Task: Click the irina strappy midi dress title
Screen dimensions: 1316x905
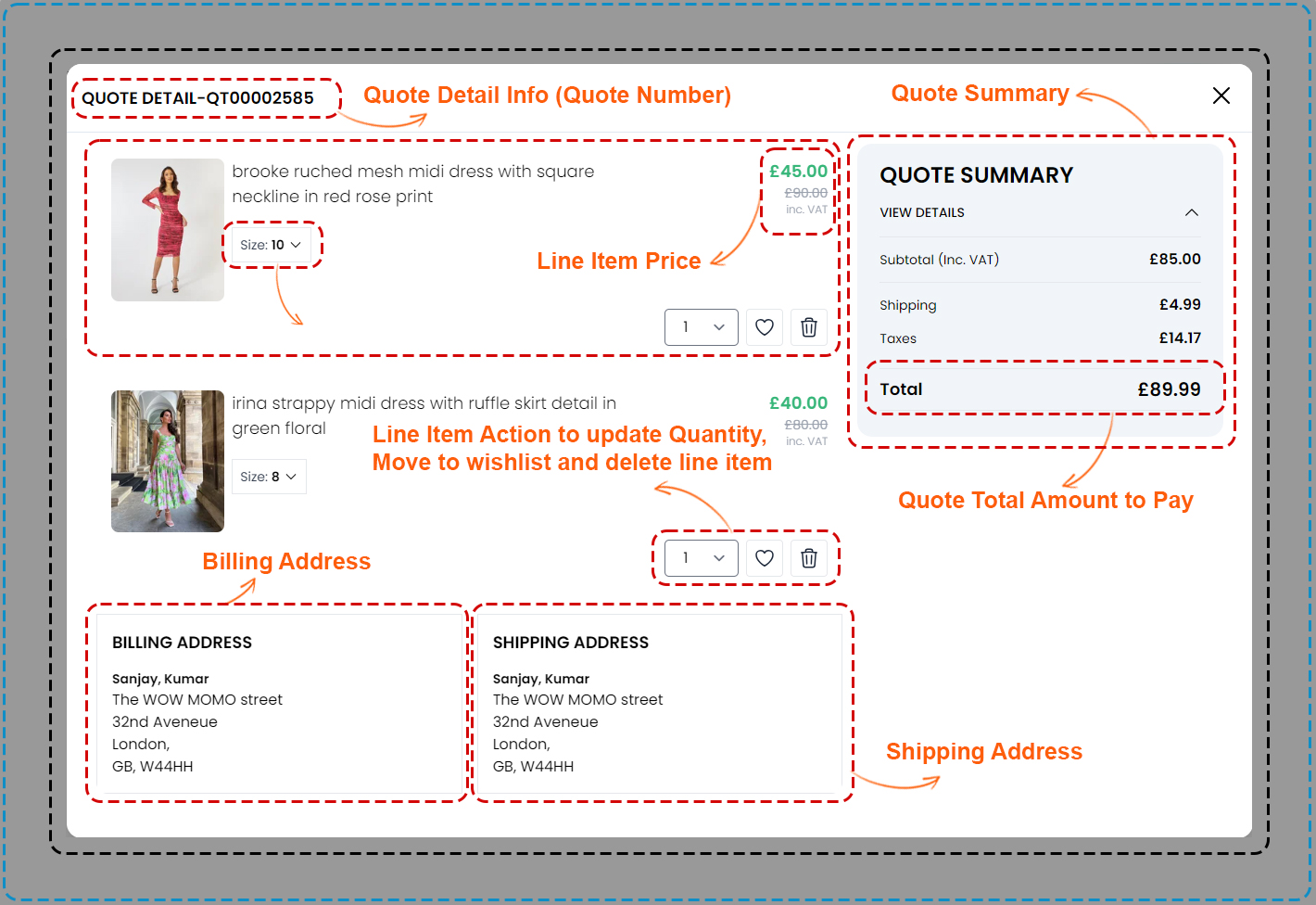Action: [x=424, y=415]
